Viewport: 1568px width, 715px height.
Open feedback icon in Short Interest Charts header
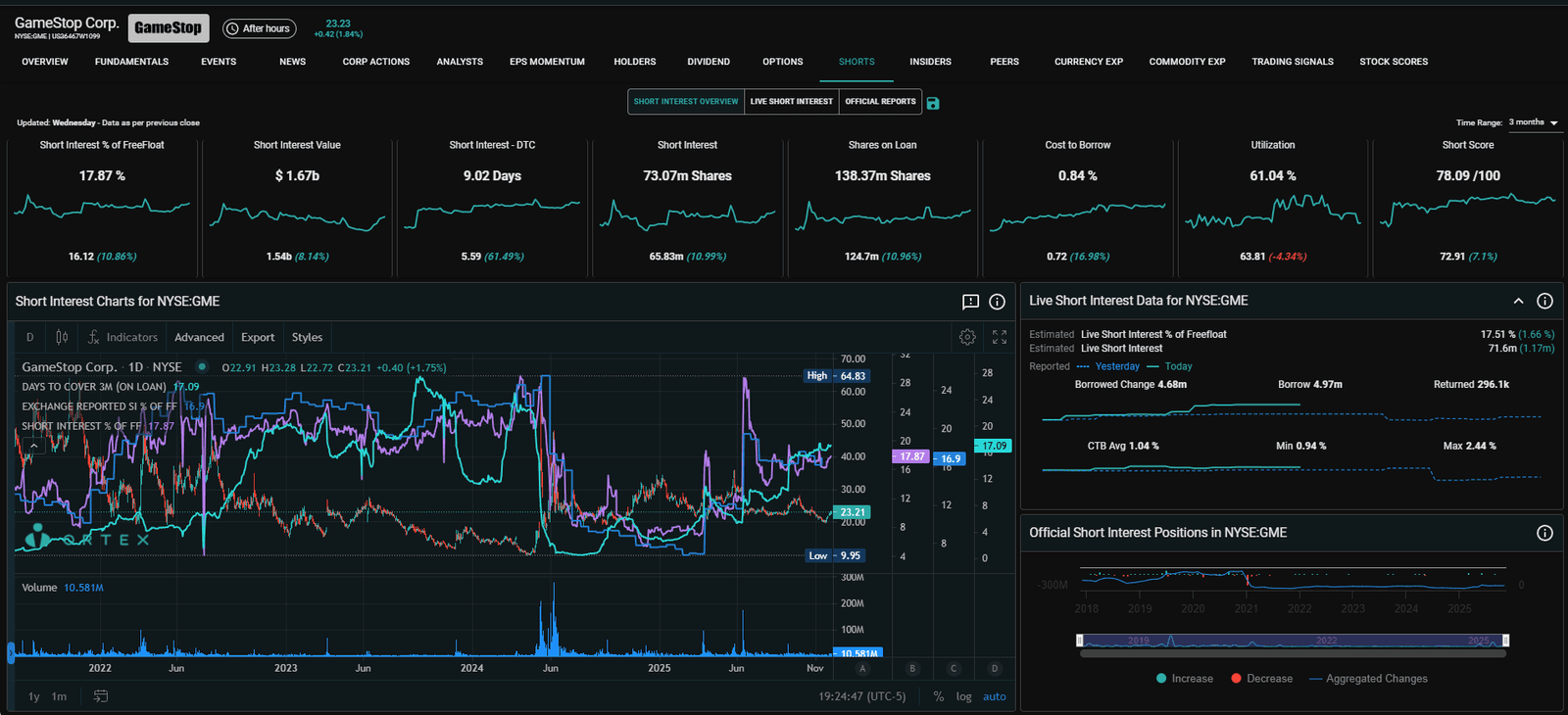(970, 302)
